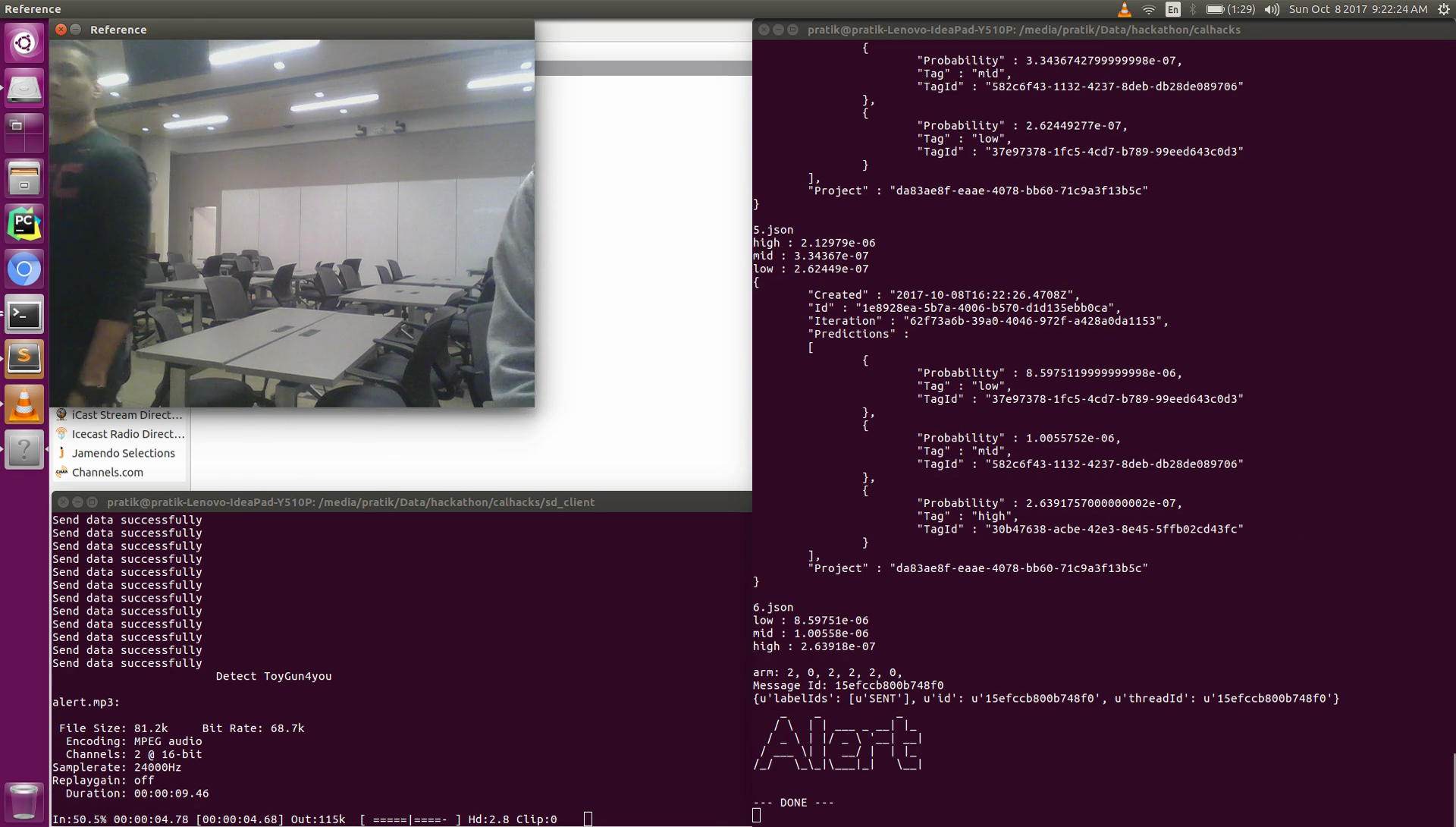The image size is (1456, 827).
Task: Open VLC media player dock icon
Action: coord(24,404)
